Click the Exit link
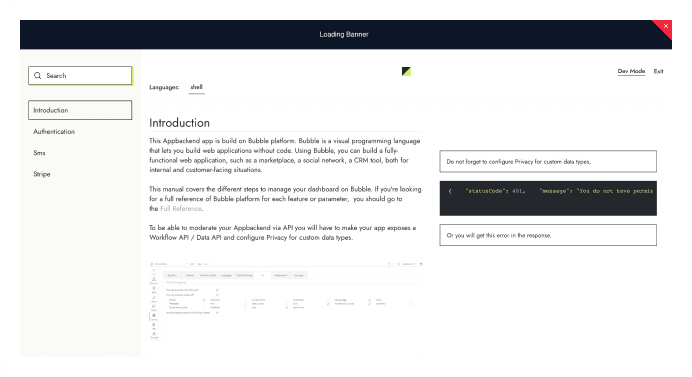692x377 pixels. point(658,71)
